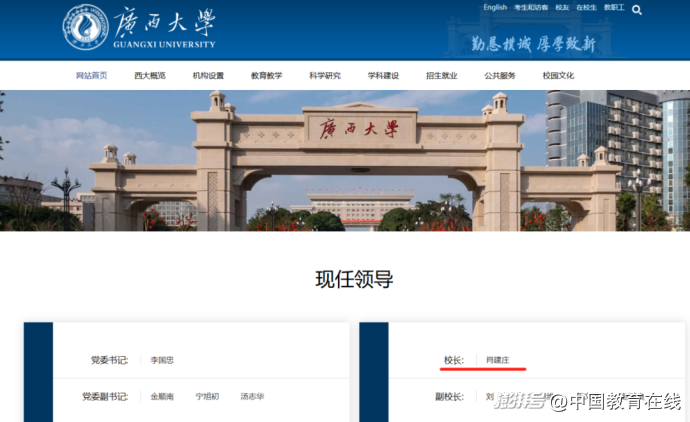Open the 西大概览 menu
This screenshot has height=422, width=690.
click(x=150, y=76)
